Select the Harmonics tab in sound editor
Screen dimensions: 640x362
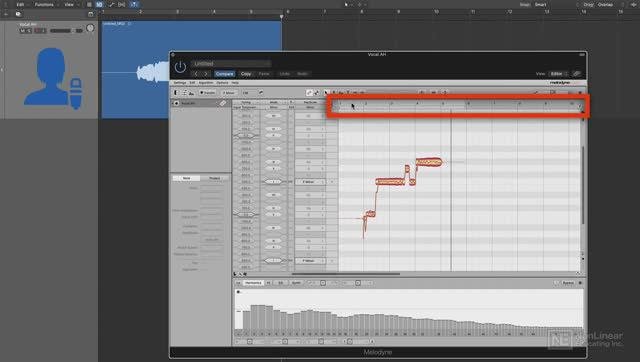[253, 283]
